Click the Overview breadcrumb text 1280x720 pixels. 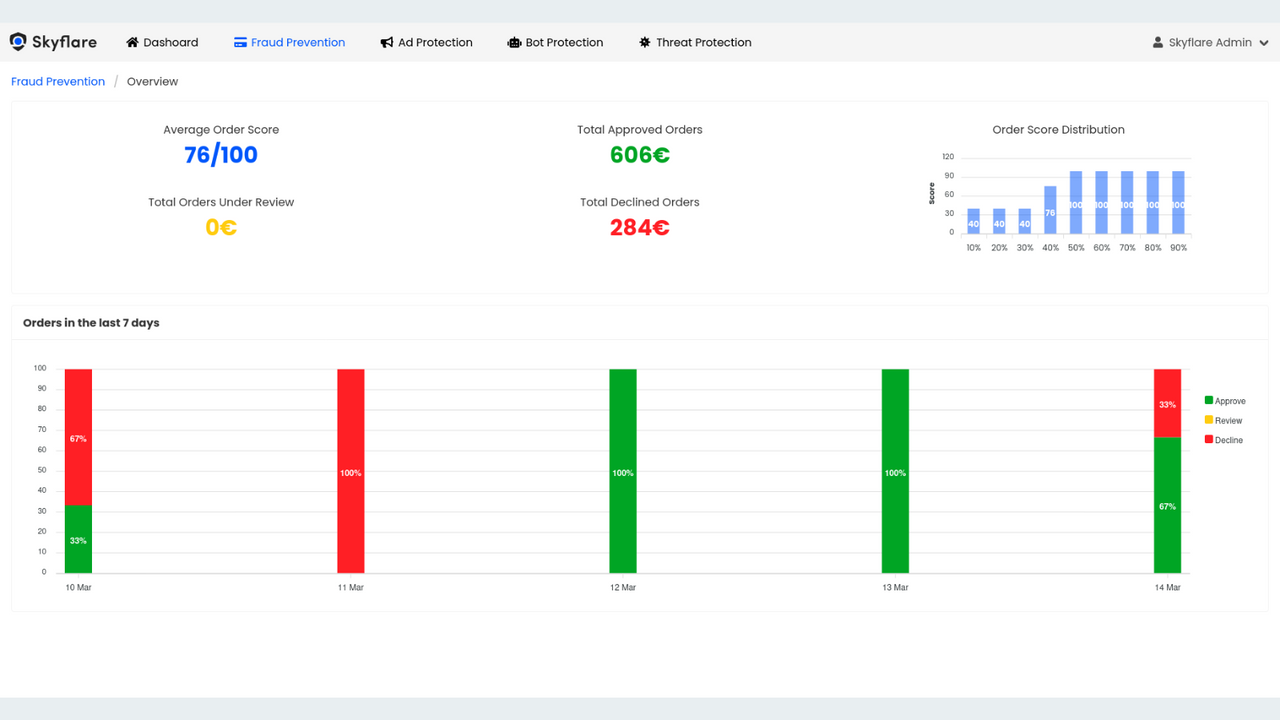click(152, 82)
